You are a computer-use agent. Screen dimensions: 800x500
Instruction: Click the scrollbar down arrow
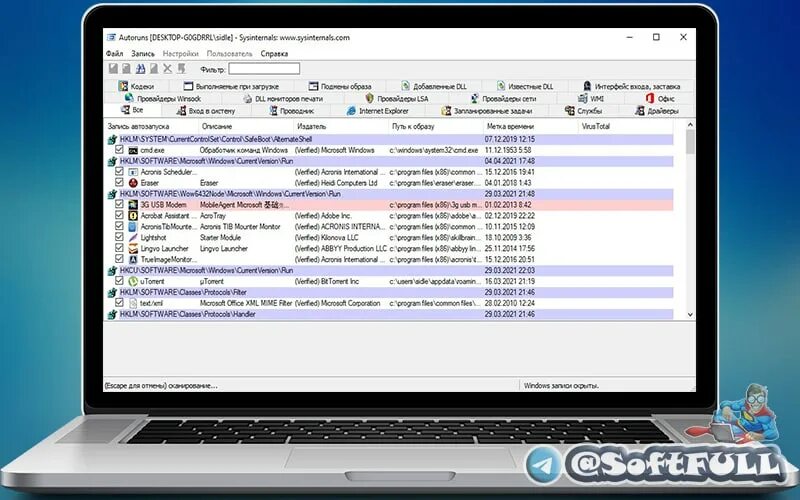(690, 315)
